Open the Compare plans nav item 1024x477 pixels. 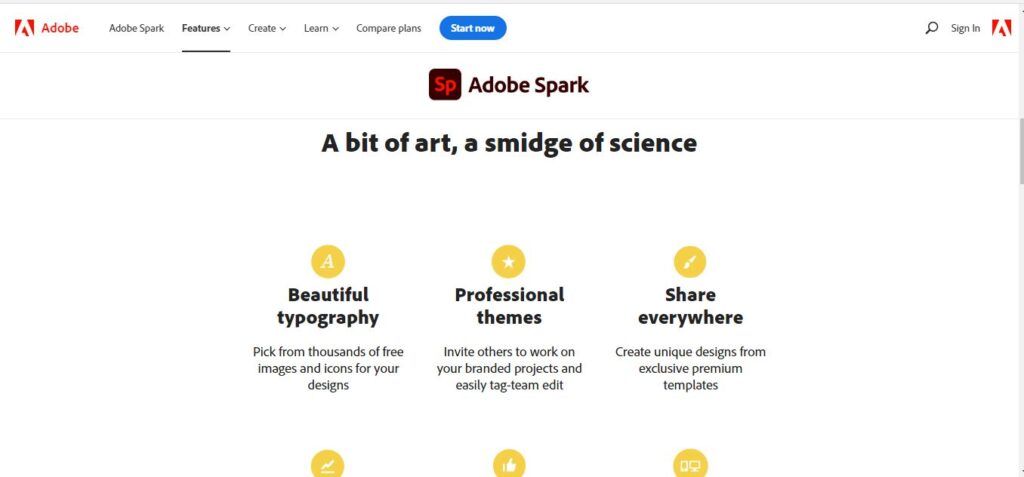click(389, 28)
